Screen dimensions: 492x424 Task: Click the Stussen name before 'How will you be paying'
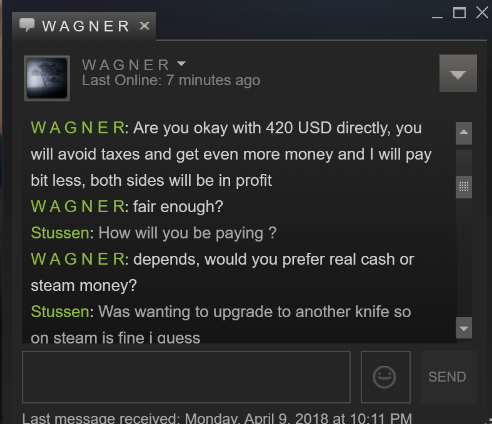click(60, 233)
